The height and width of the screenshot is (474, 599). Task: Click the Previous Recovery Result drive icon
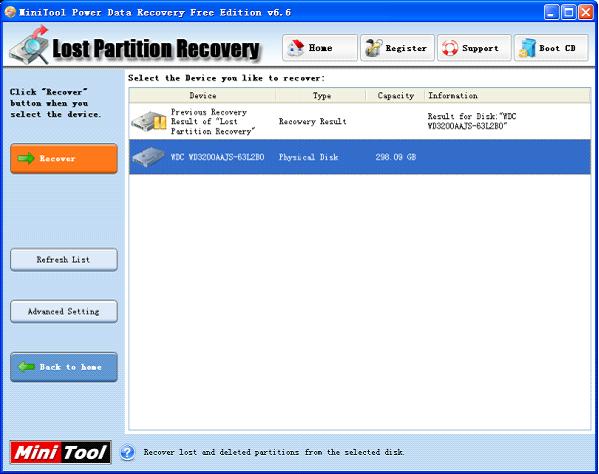(x=149, y=122)
